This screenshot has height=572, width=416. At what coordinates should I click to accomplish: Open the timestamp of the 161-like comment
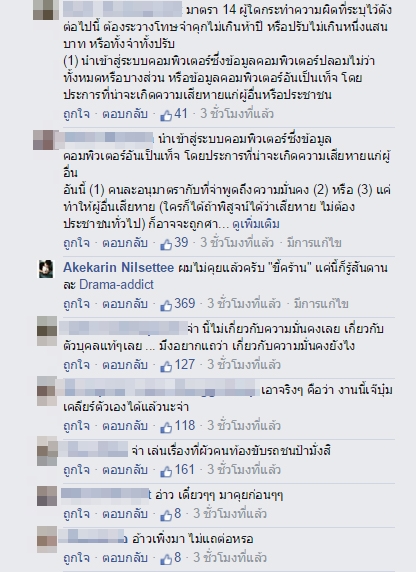click(244, 469)
